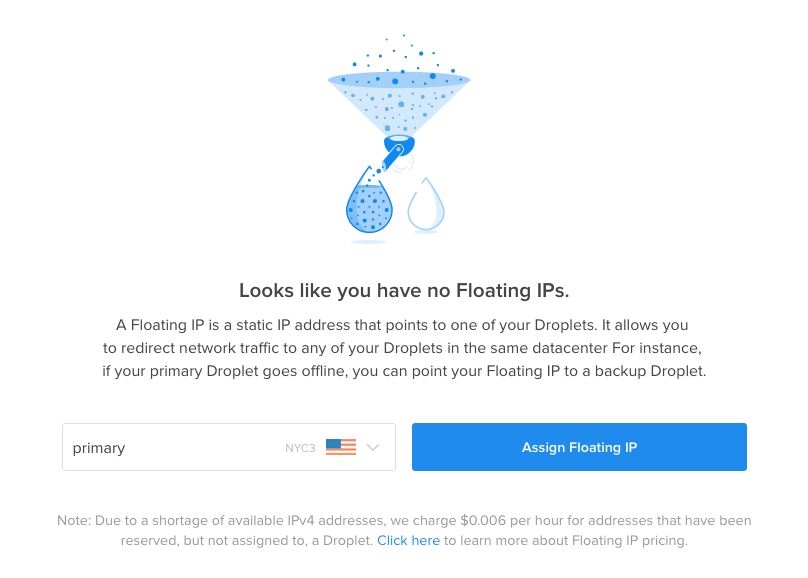
Task: Click the NYC3 region label
Action: pos(300,448)
